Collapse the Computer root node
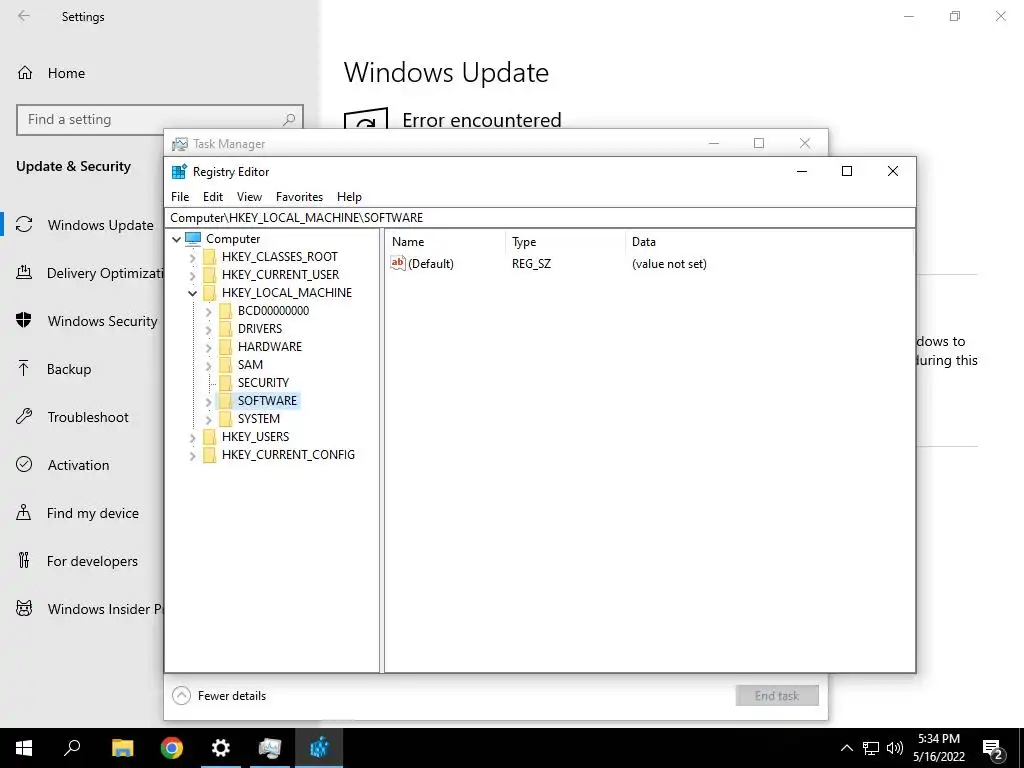The height and width of the screenshot is (768, 1024). coord(176,239)
